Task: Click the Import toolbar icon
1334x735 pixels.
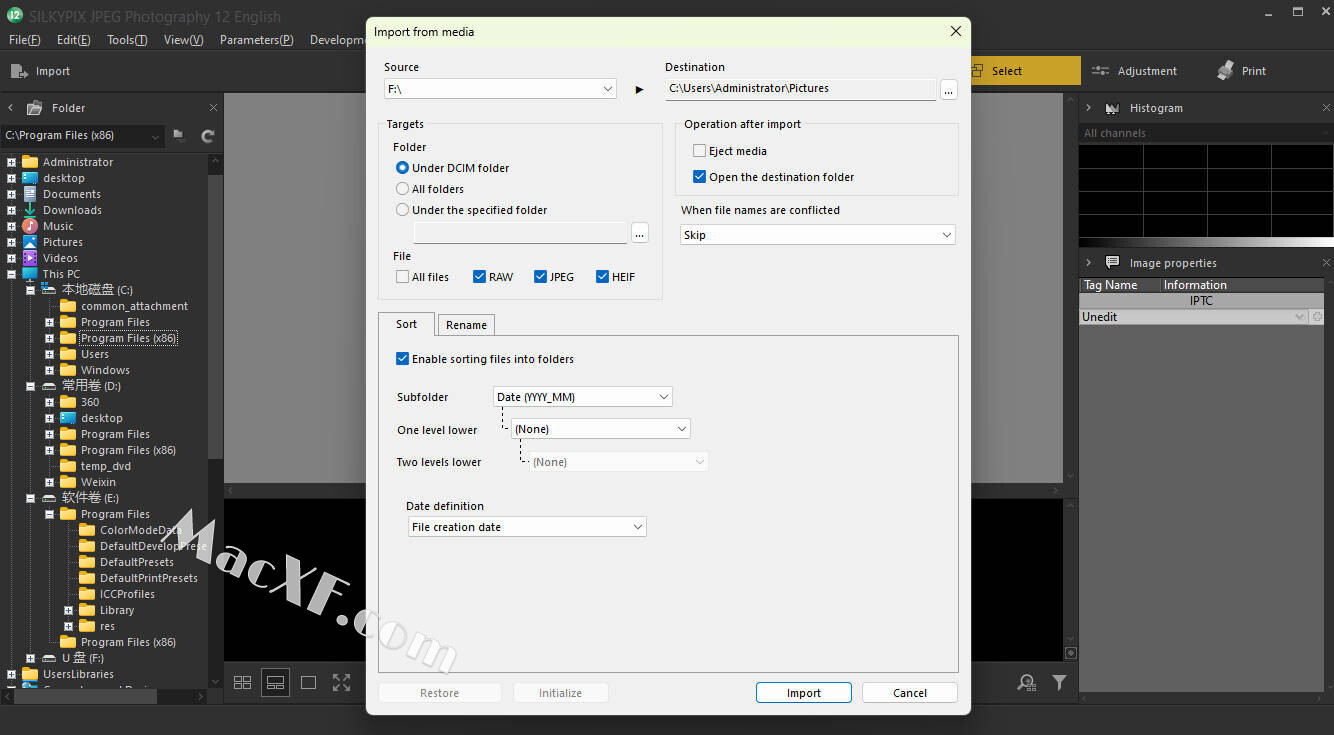Action: [19, 71]
